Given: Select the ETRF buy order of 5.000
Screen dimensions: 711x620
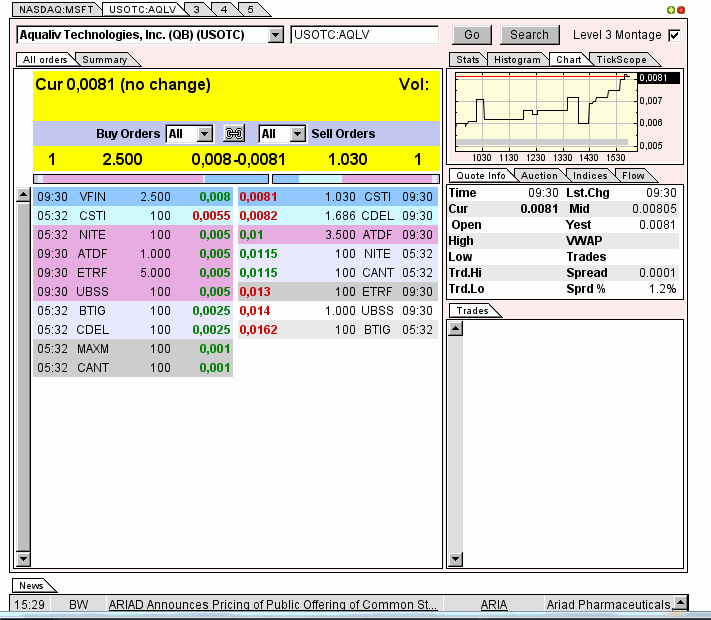Looking at the screenshot, I should [133, 273].
